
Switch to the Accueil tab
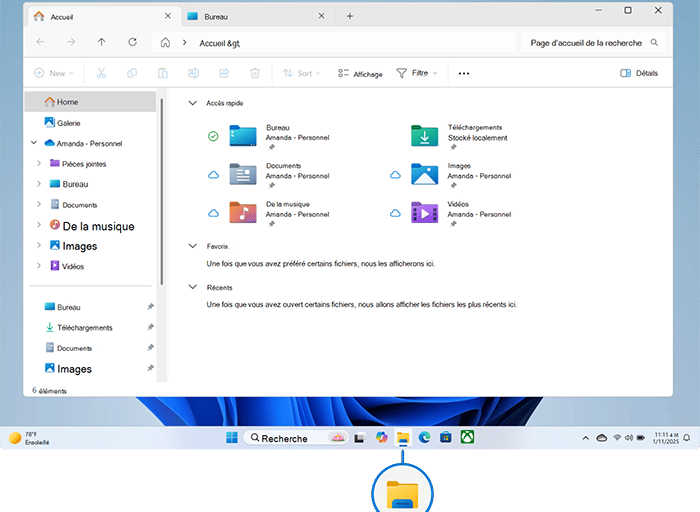(103, 17)
